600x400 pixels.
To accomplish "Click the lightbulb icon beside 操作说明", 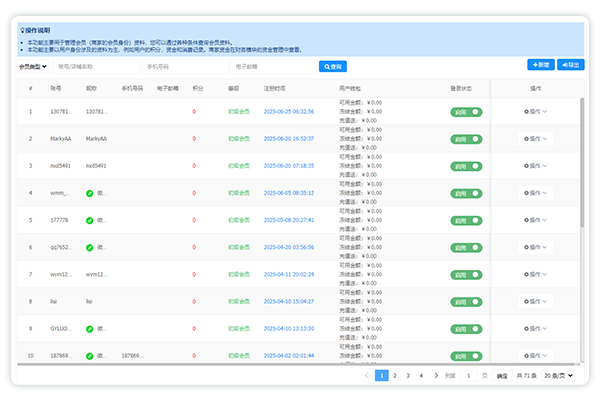I will pyautogui.click(x=22, y=31).
